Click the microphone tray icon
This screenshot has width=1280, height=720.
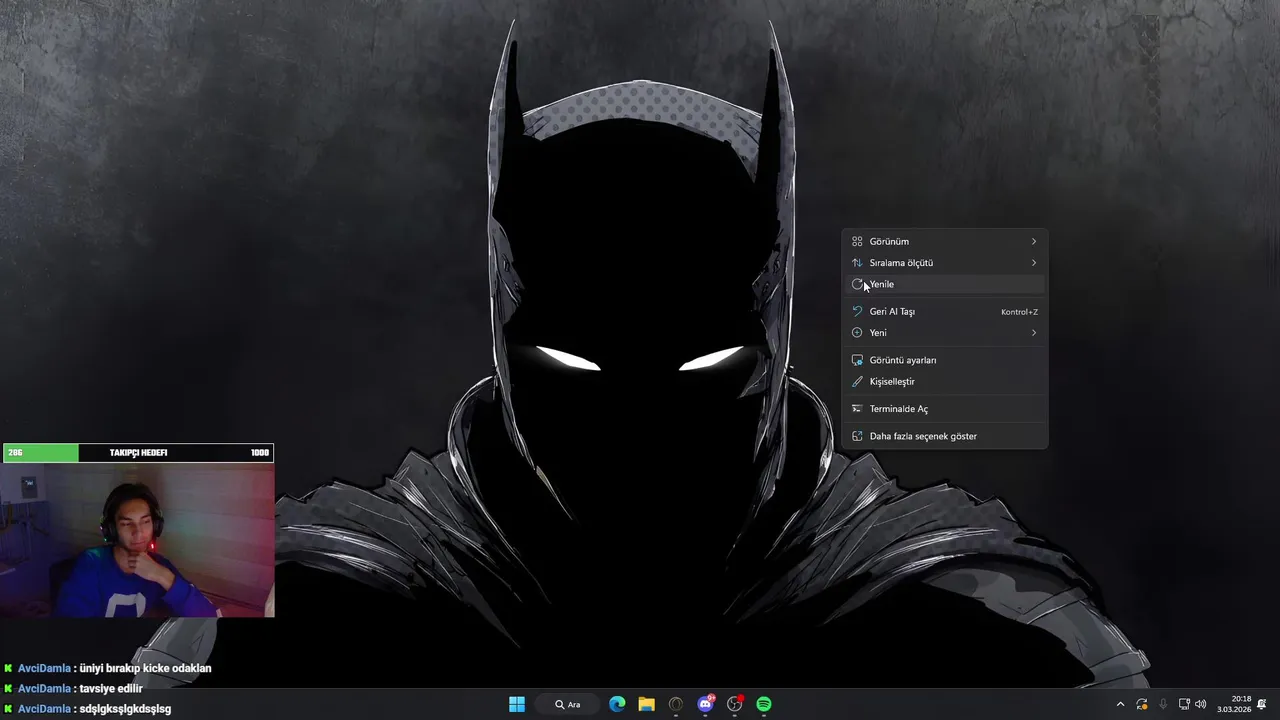click(x=1163, y=704)
